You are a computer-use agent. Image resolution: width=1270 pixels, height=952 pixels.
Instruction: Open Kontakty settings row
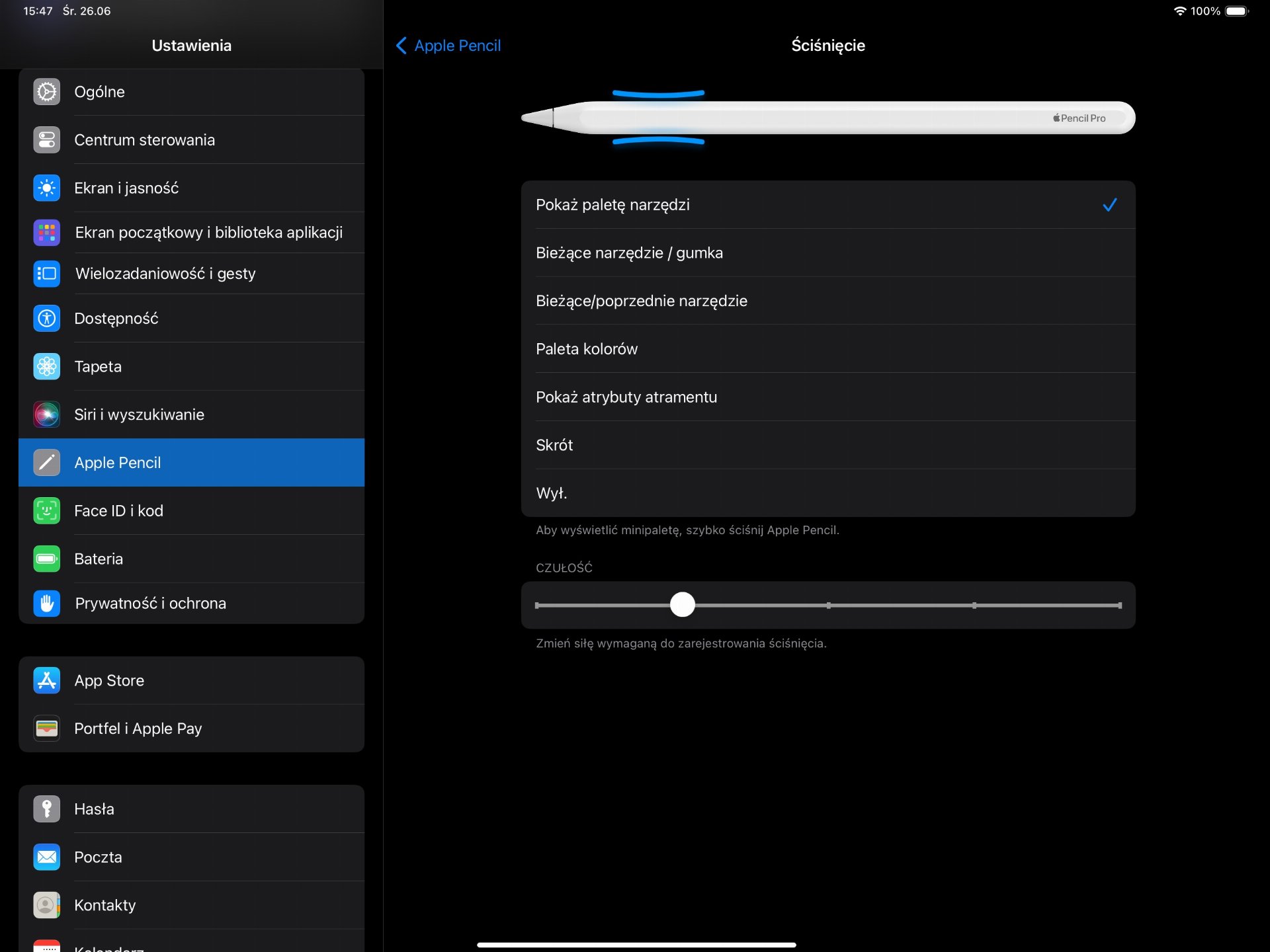[191, 906]
